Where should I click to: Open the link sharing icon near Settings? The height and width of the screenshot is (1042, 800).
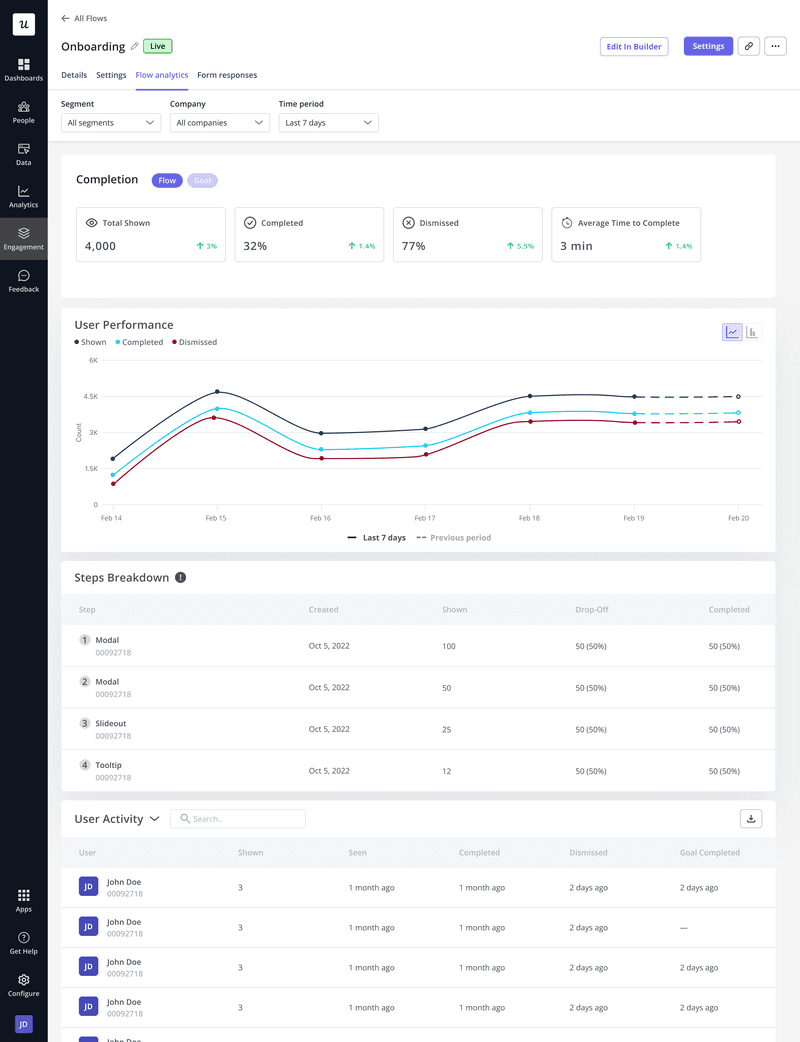pyautogui.click(x=748, y=46)
